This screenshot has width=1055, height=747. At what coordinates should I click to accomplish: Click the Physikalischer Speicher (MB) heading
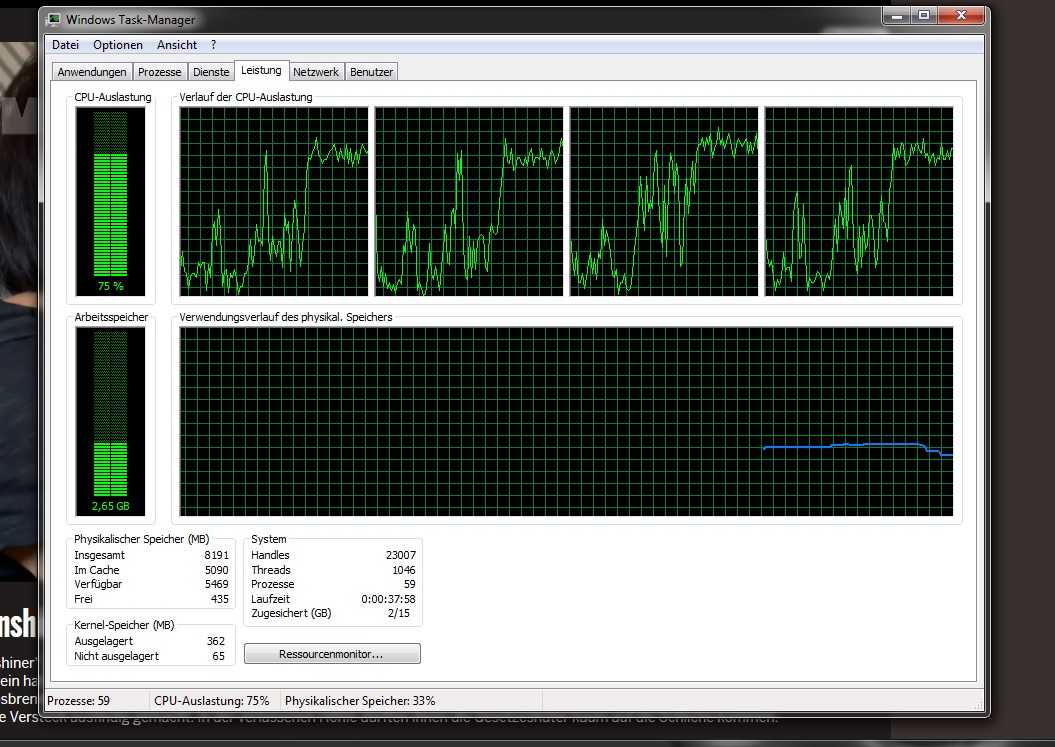[x=142, y=539]
